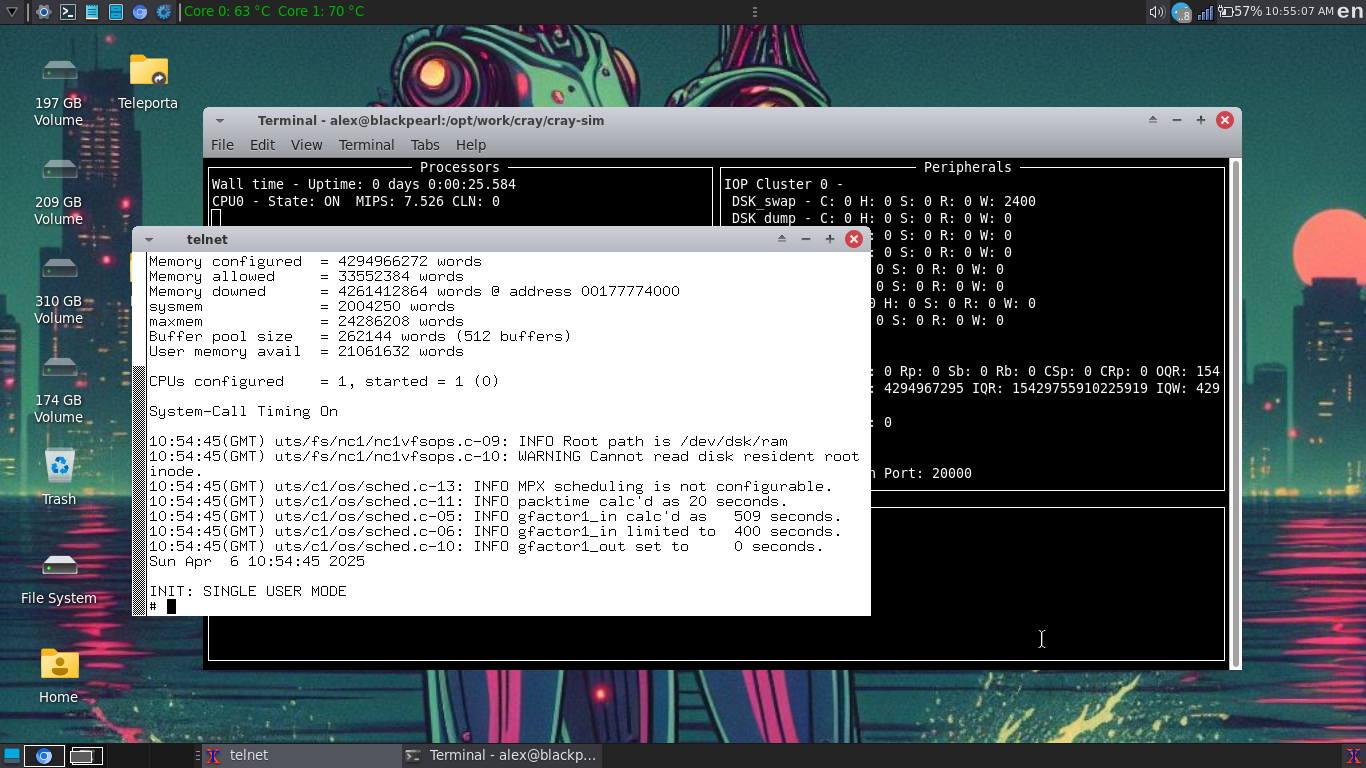Launch the terminal emulator from top panel
This screenshot has height=768, width=1366.
pyautogui.click(x=68, y=12)
